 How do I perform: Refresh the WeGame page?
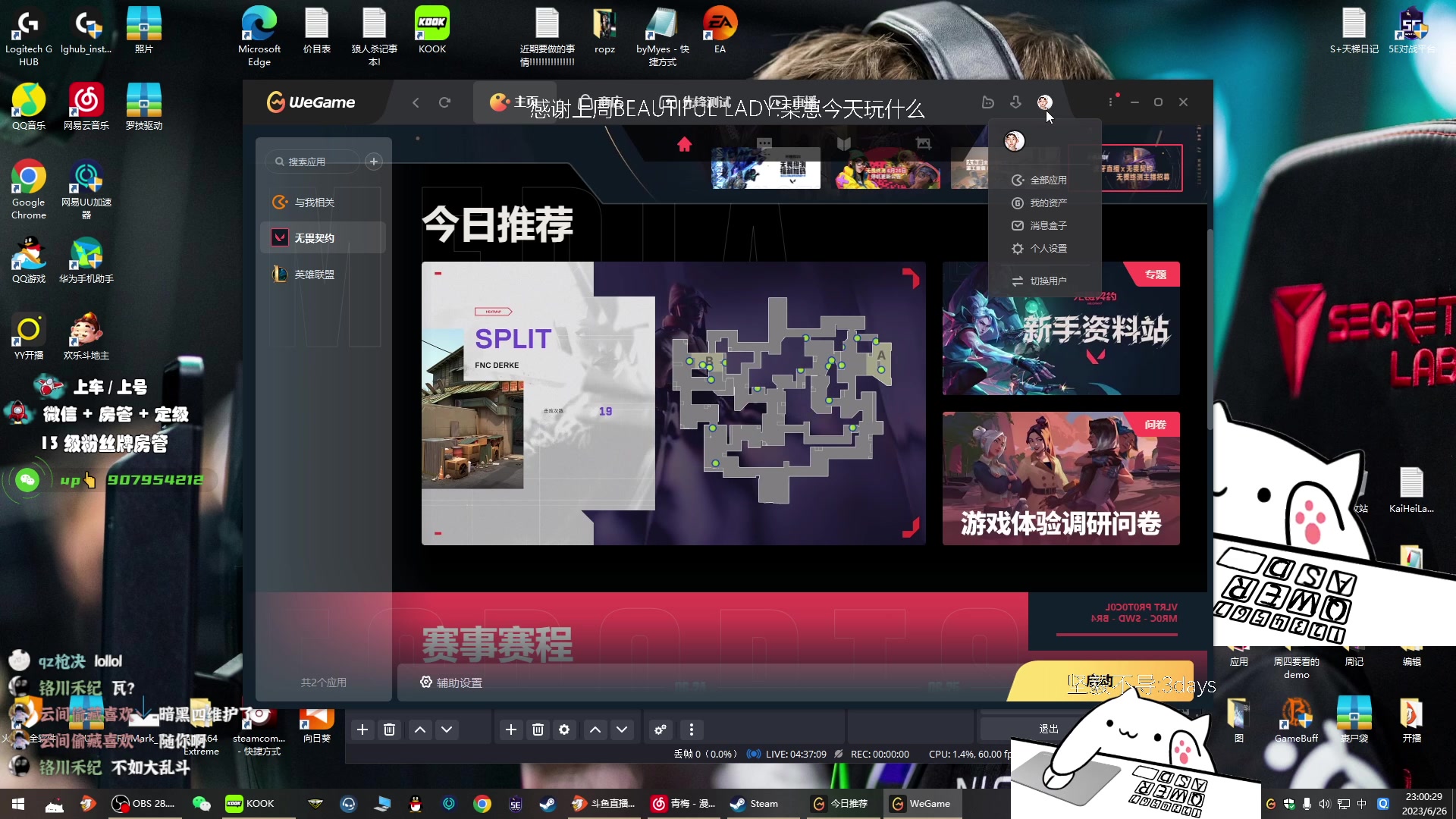coord(444,102)
